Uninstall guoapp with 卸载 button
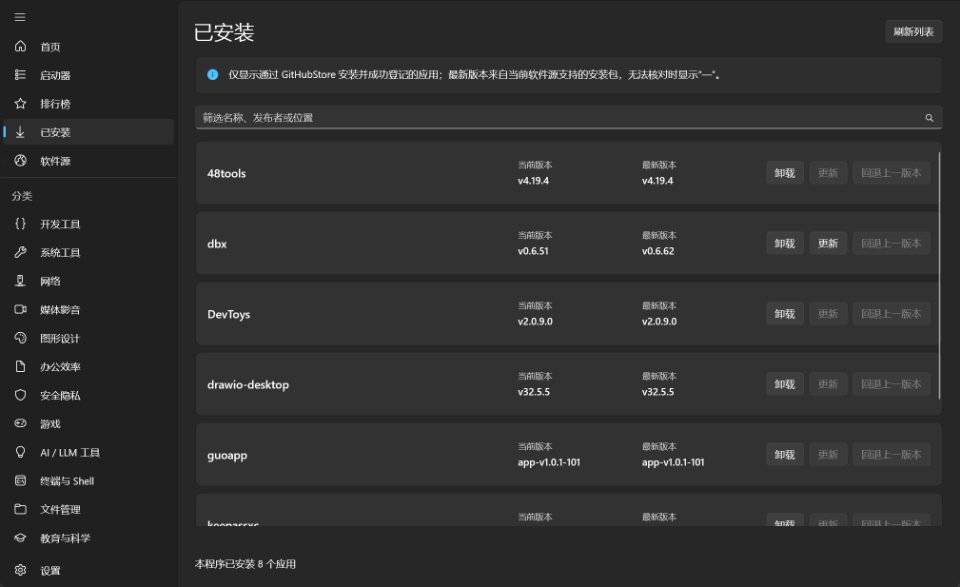The width and height of the screenshot is (960, 587). coord(785,455)
